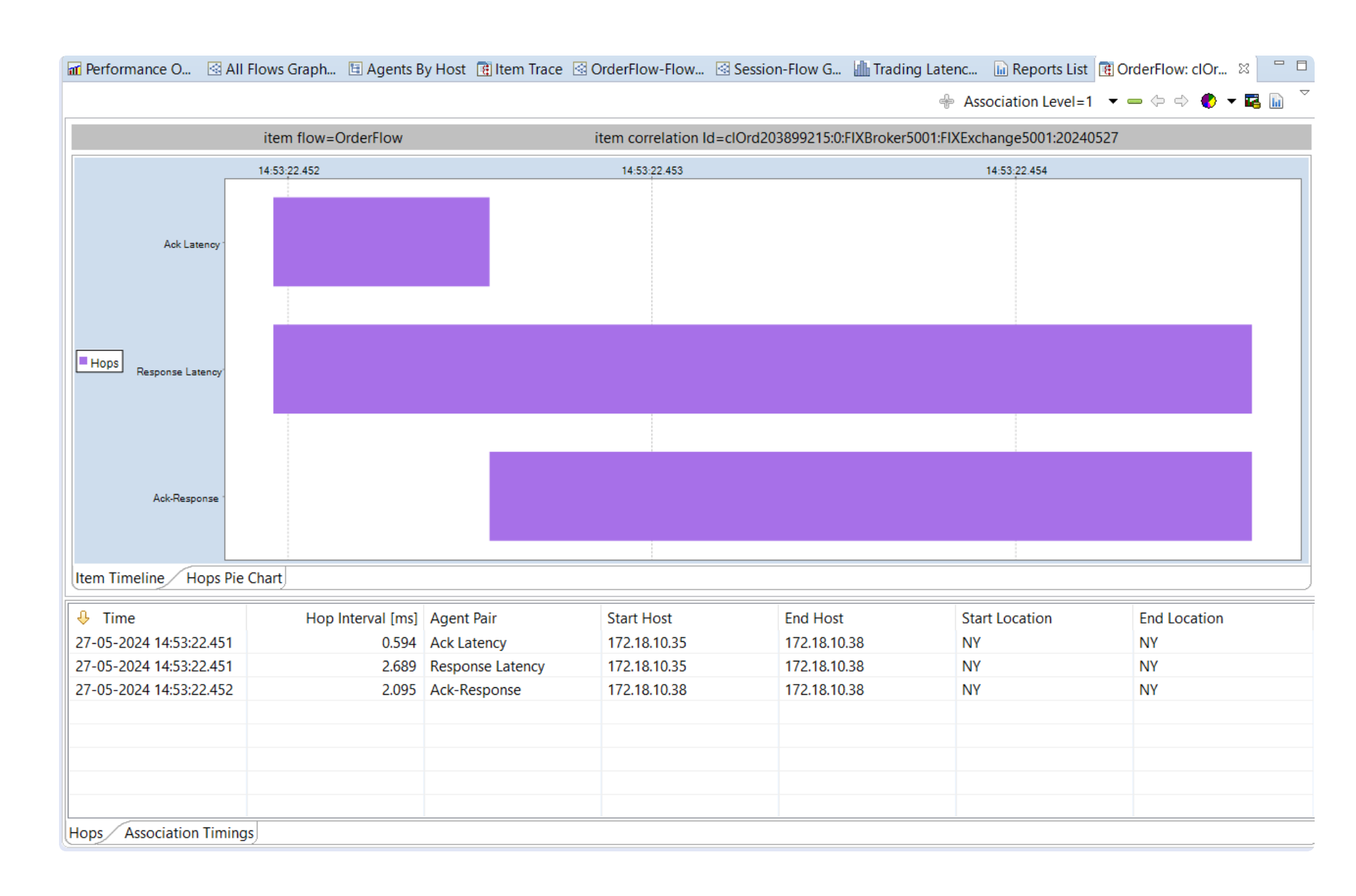The height and width of the screenshot is (896, 1356).
Task: Select the Hops table tab at bottom
Action: 86,833
